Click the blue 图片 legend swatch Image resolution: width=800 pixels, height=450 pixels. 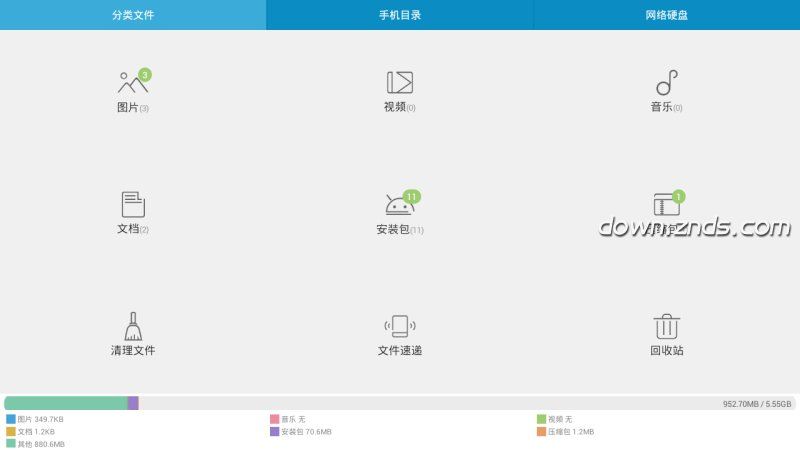click(x=11, y=419)
